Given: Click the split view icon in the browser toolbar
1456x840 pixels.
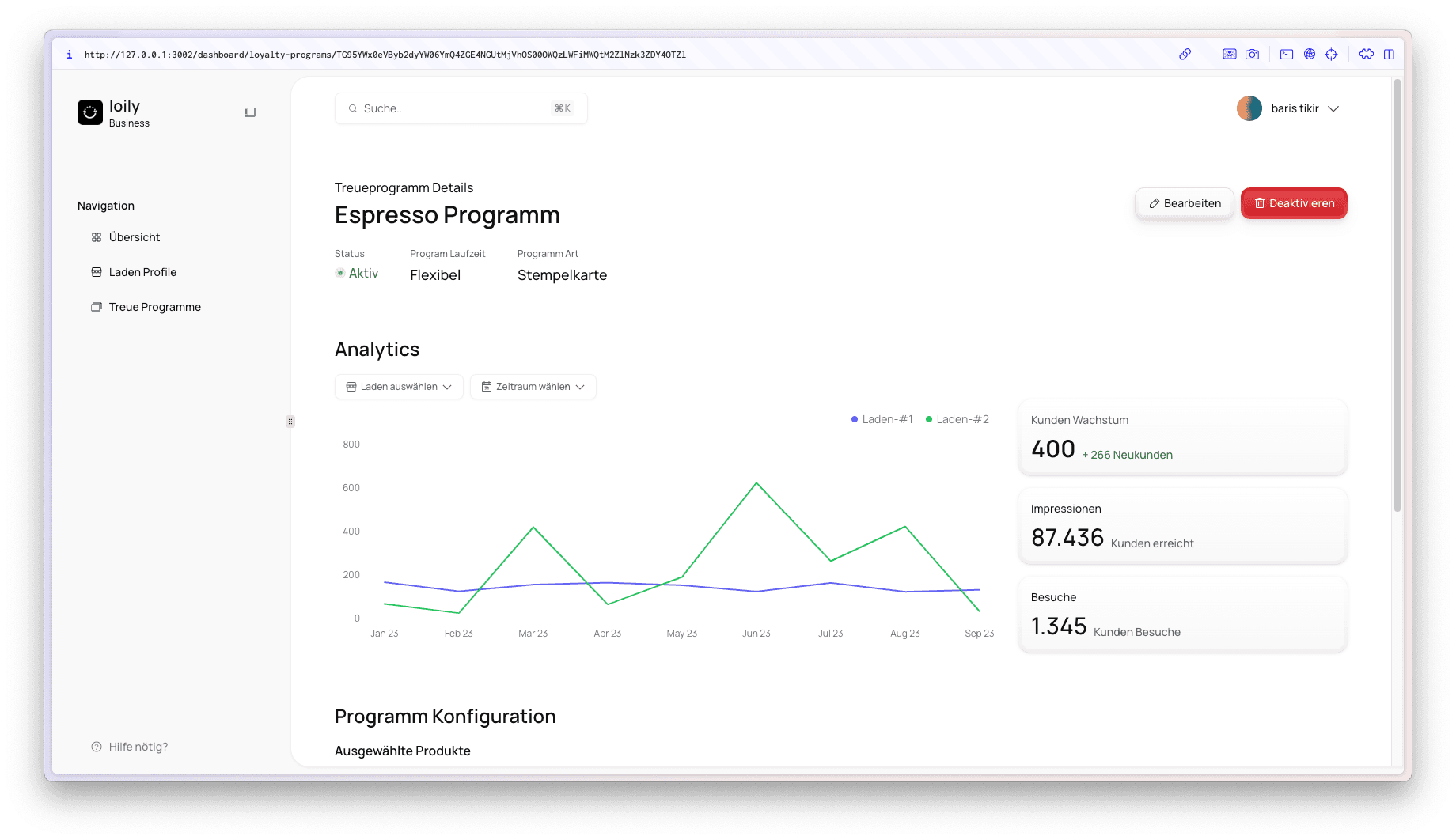Looking at the screenshot, I should [x=1389, y=55].
